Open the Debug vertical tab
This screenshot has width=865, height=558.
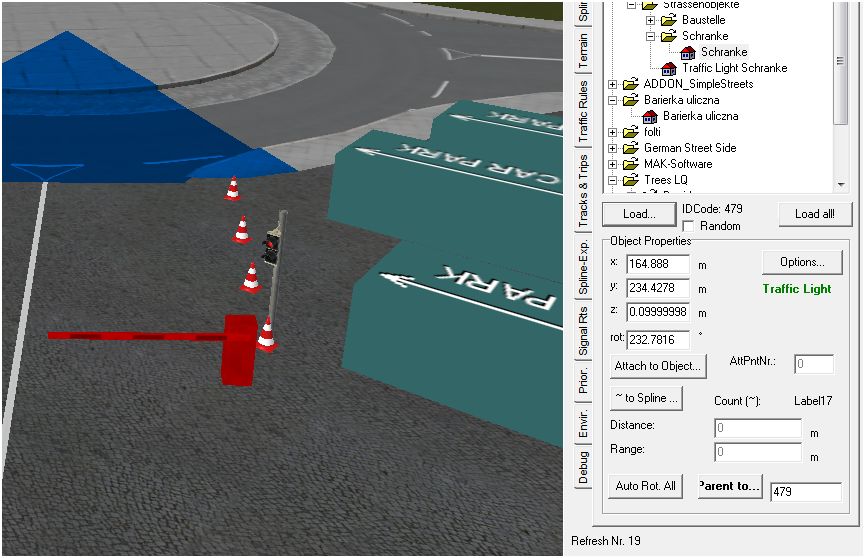tap(583, 467)
